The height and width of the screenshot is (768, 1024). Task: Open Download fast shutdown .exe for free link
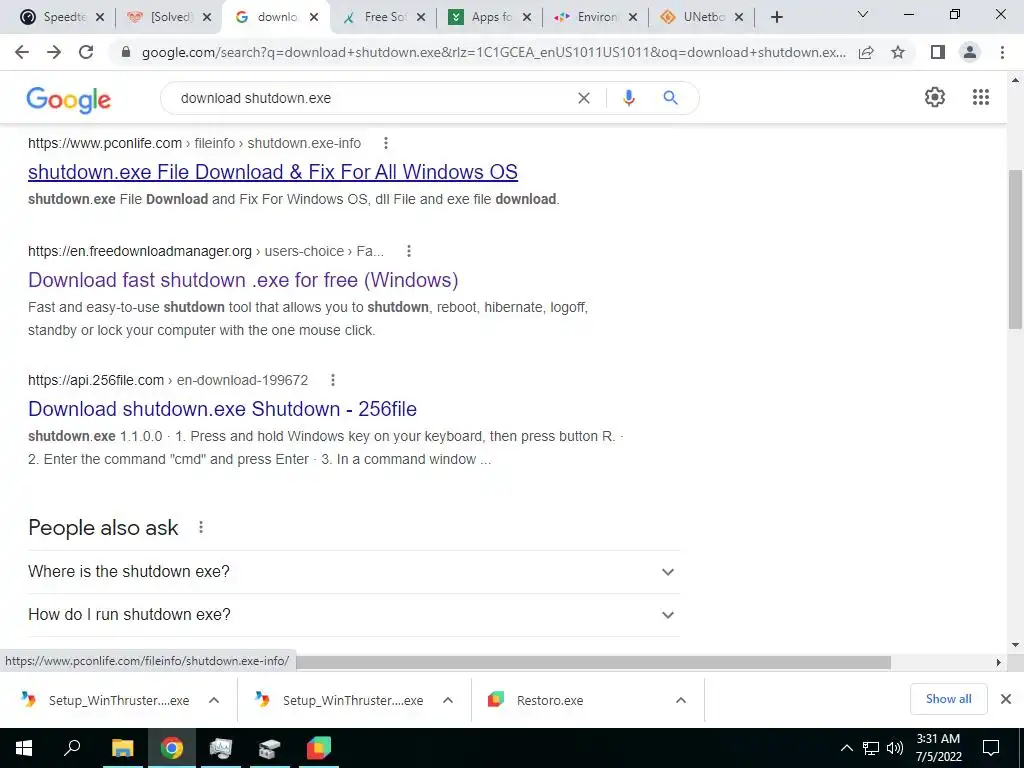[x=243, y=280]
